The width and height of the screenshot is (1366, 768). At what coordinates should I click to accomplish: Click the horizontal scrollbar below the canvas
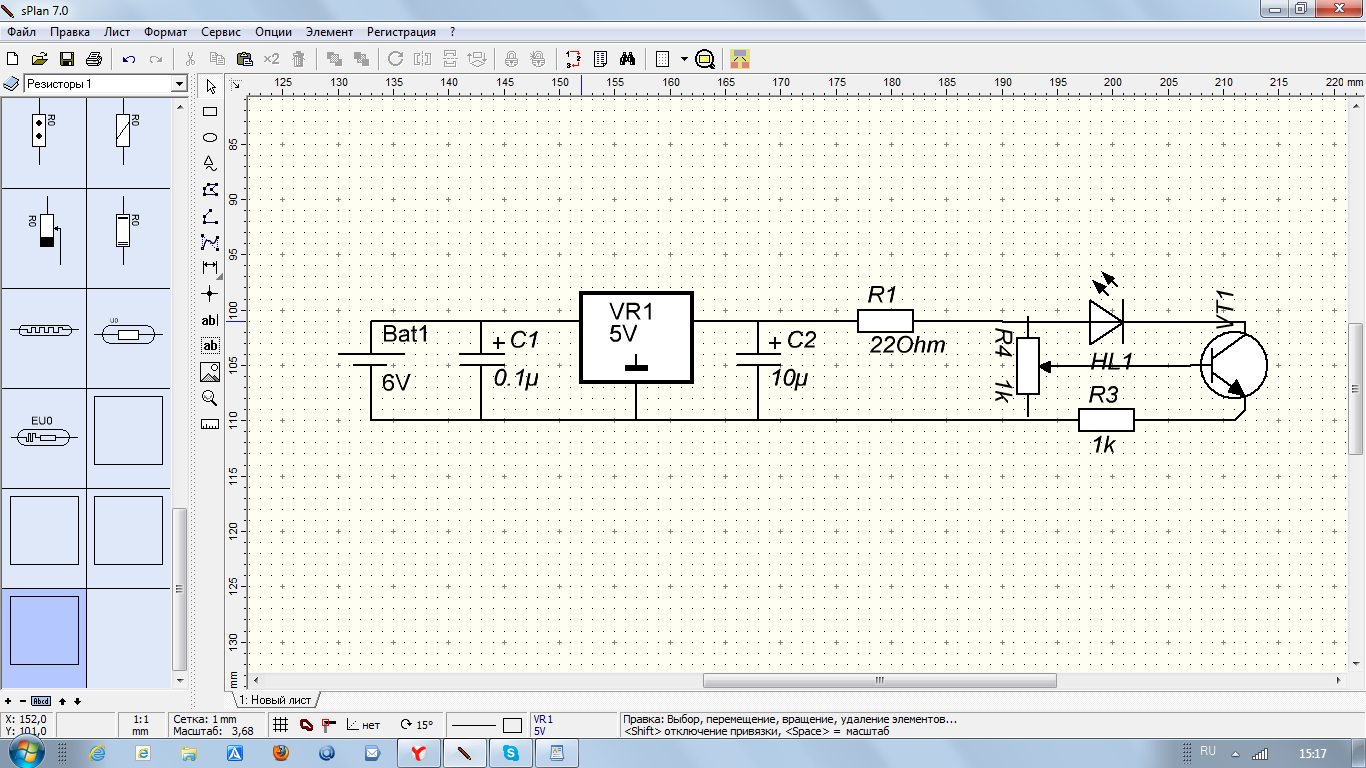pyautogui.click(x=879, y=680)
